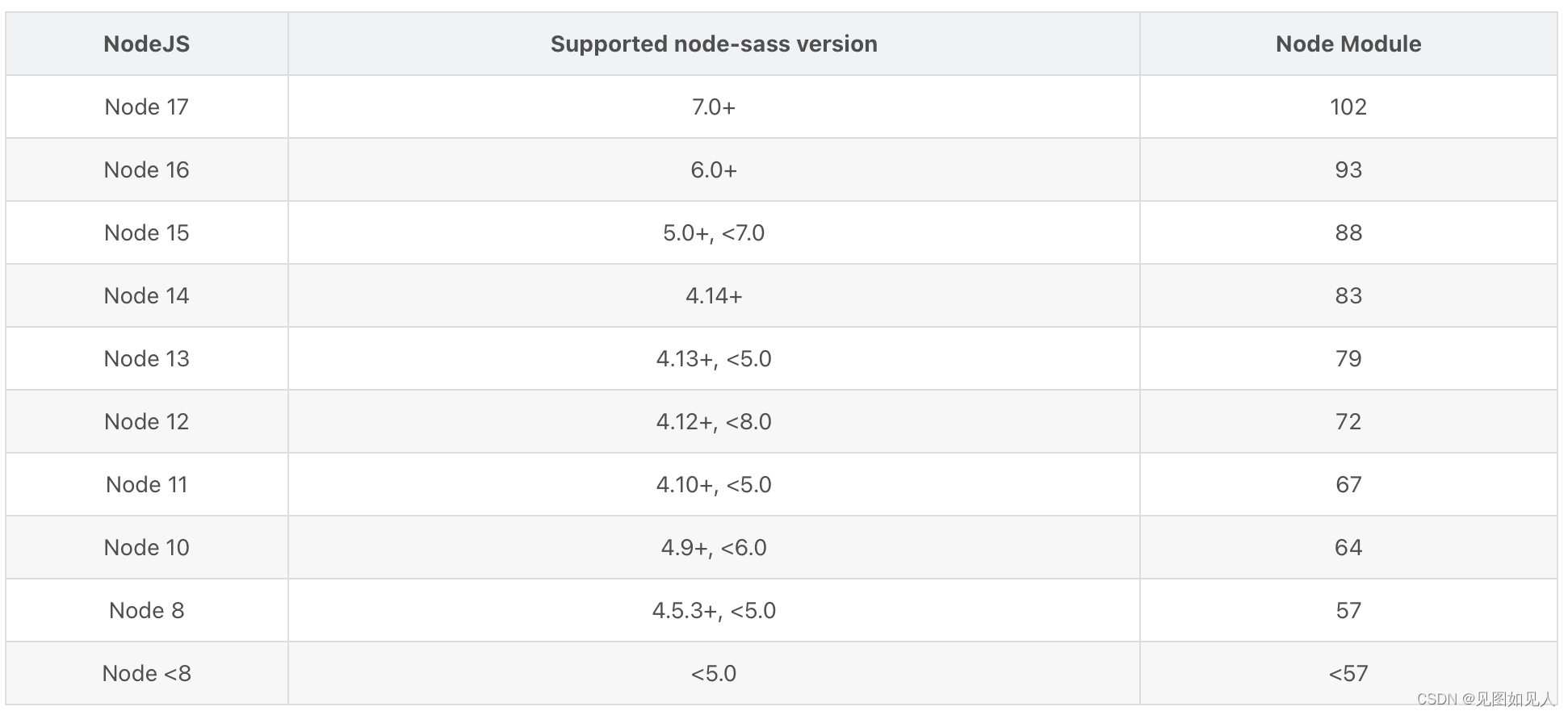Viewport: 1568px width, 715px height.
Task: Click the module value 79
Action: [1348, 359]
